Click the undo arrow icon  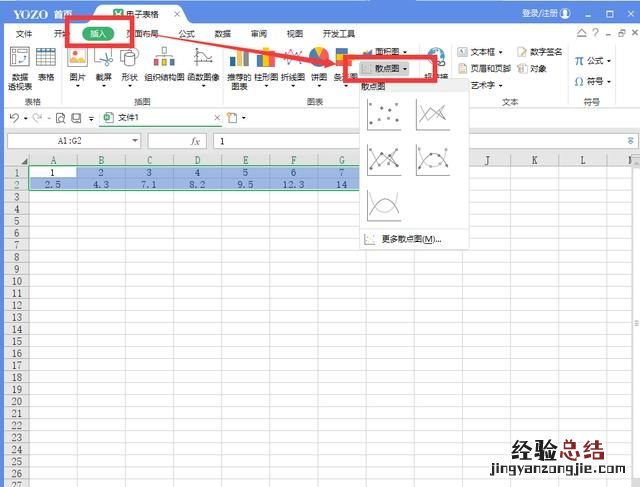coord(14,118)
